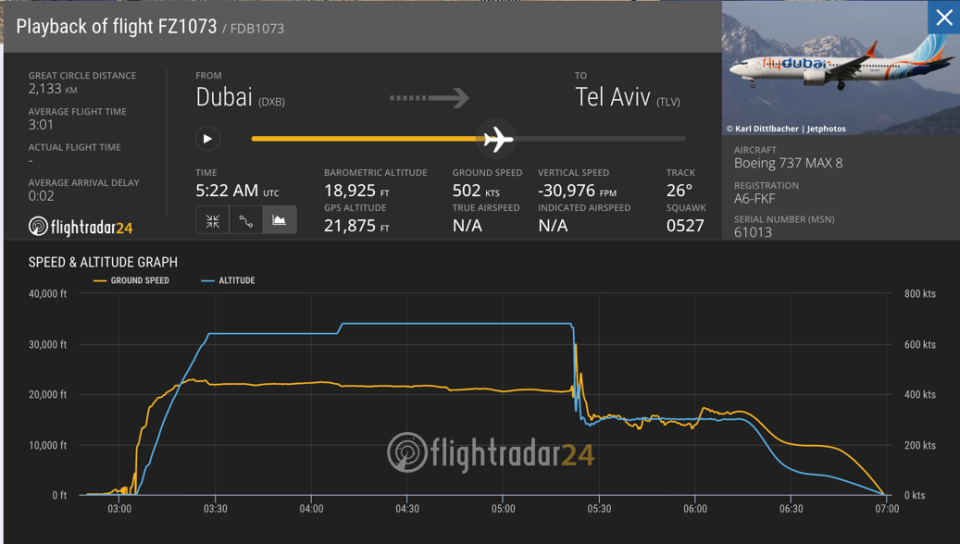
Task: Click the flight direction arrow between airports
Action: (429, 97)
